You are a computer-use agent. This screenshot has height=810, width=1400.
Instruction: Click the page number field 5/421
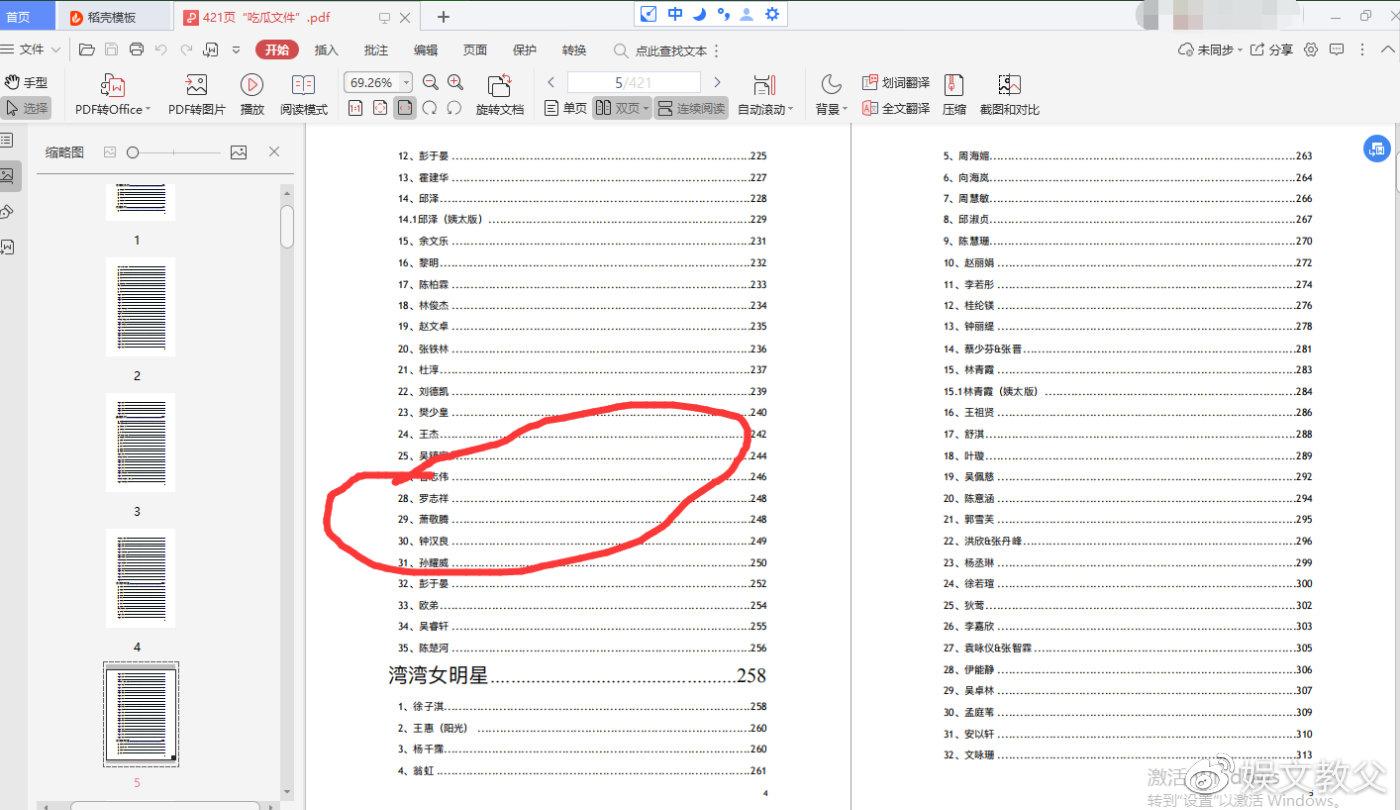pyautogui.click(x=633, y=83)
